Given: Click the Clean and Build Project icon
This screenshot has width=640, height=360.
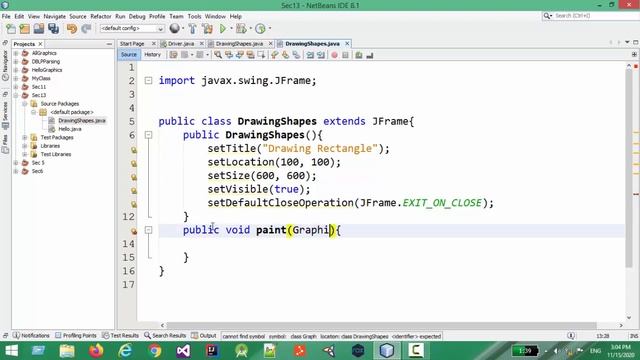Looking at the screenshot, I should [207, 29].
